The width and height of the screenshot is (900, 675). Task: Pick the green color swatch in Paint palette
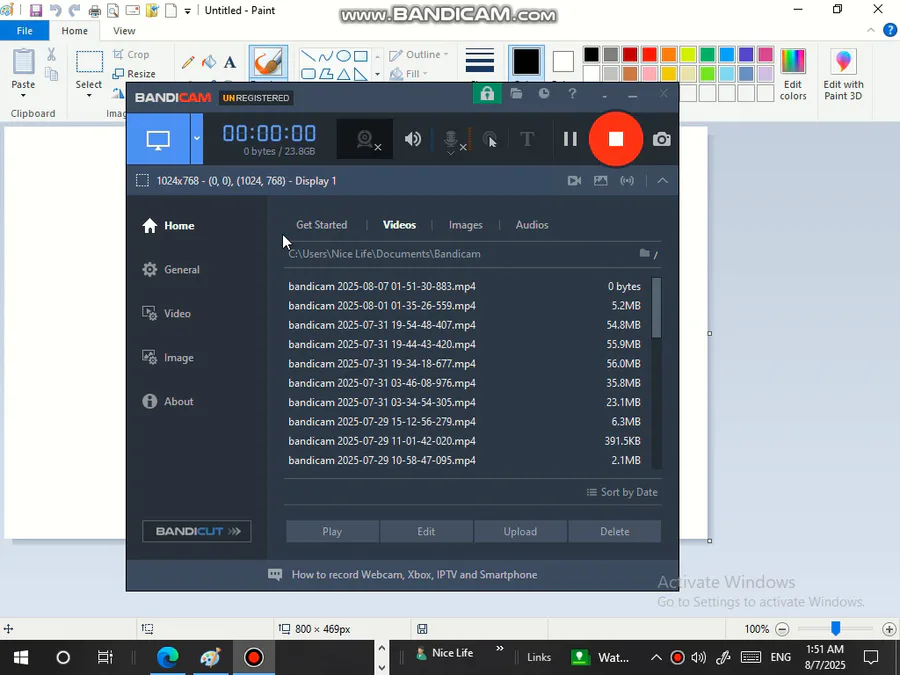[x=708, y=55]
